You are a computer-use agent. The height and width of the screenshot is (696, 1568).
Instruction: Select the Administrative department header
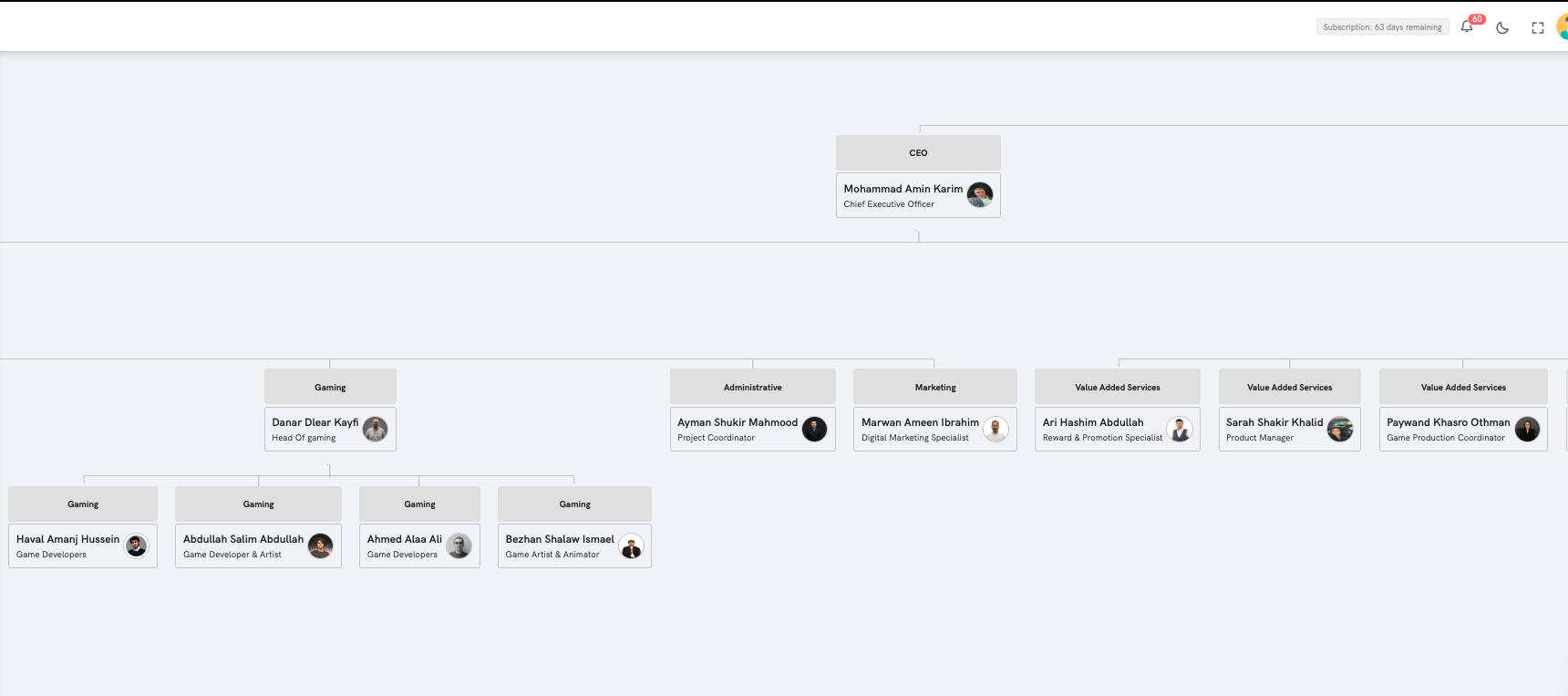click(752, 387)
